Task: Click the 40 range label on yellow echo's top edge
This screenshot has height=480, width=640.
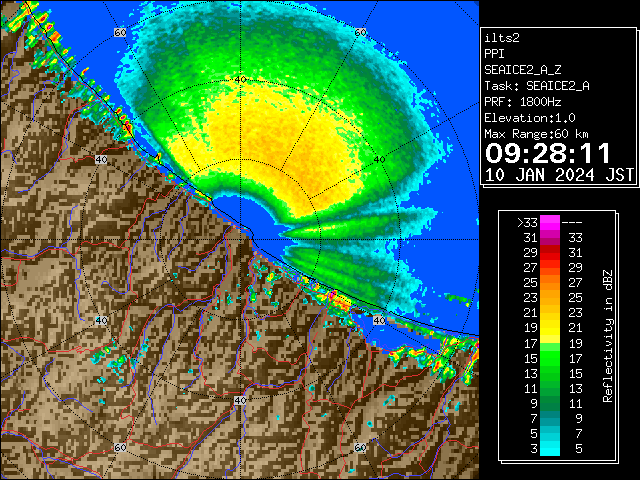Action: tap(240, 80)
